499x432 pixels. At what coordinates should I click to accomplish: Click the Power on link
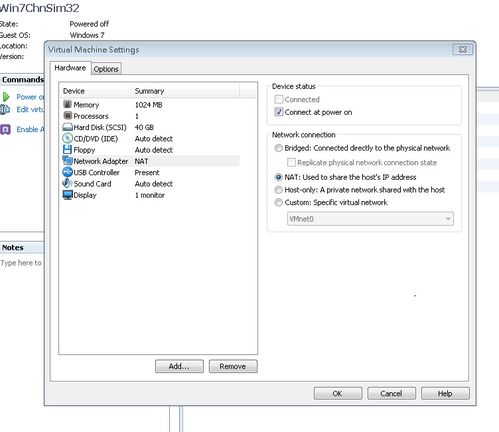coord(30,97)
